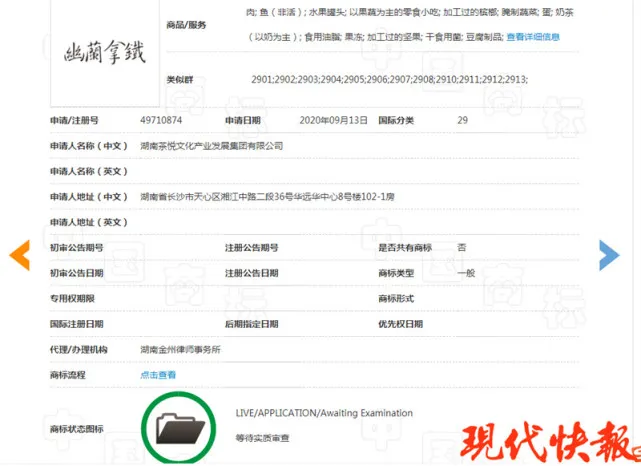Click the blue next-record arrow
The width and height of the screenshot is (641, 466).
(x=609, y=255)
